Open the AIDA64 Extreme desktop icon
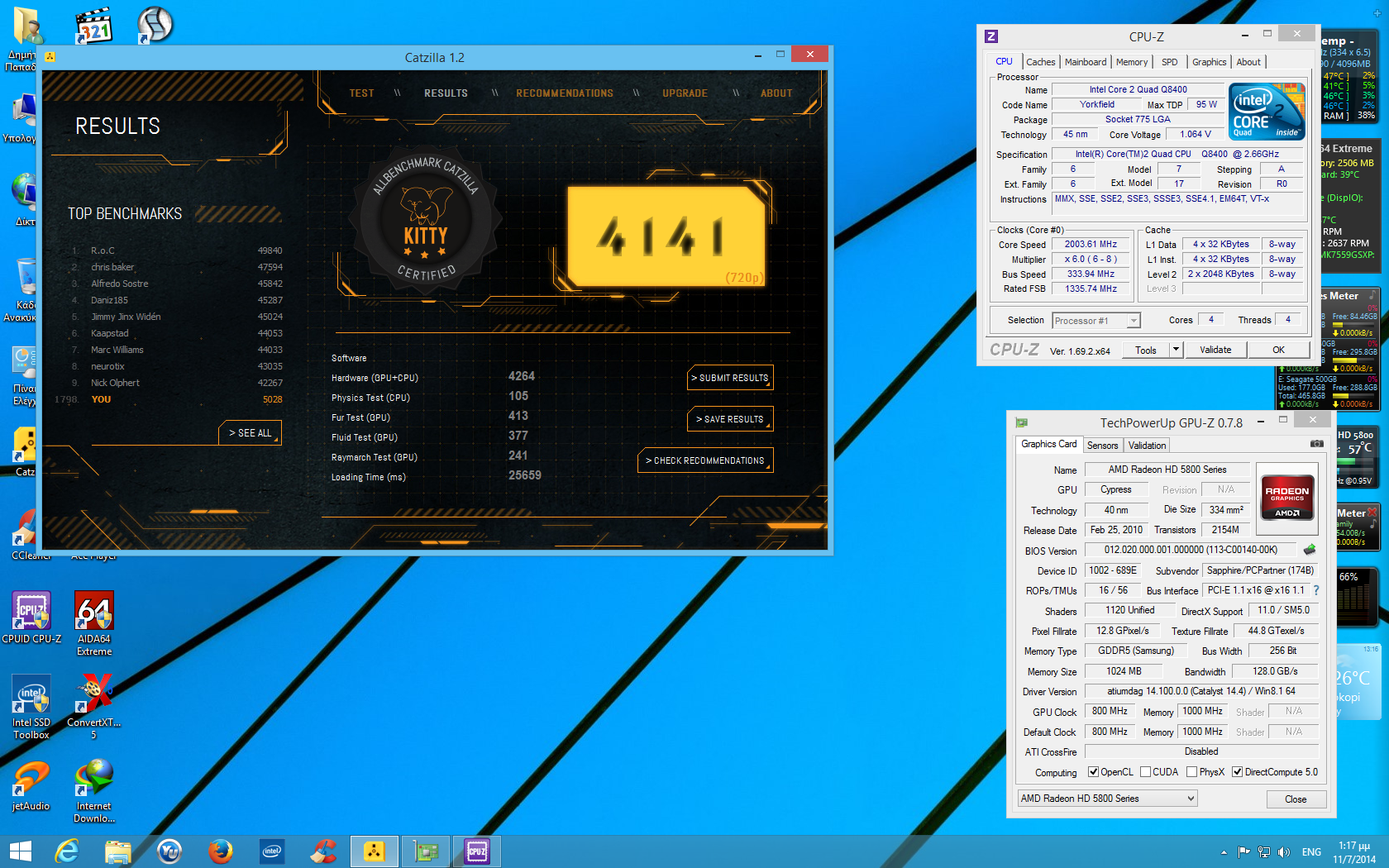The image size is (1389, 868). [x=94, y=622]
